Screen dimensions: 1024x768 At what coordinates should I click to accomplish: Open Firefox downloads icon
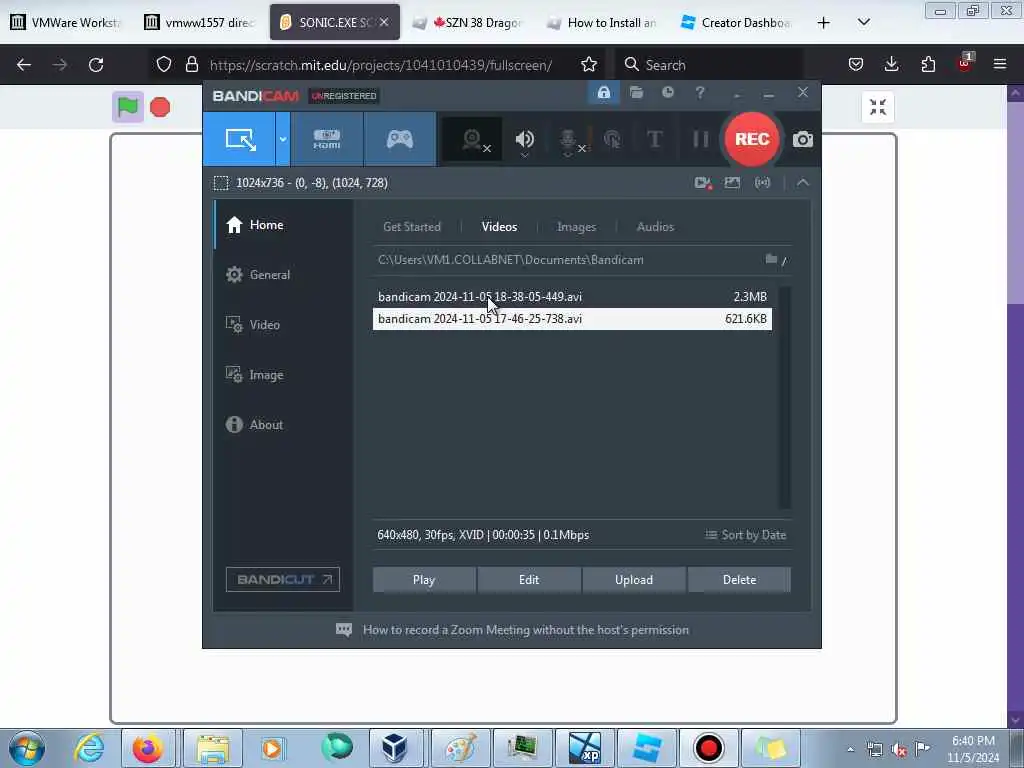click(891, 65)
